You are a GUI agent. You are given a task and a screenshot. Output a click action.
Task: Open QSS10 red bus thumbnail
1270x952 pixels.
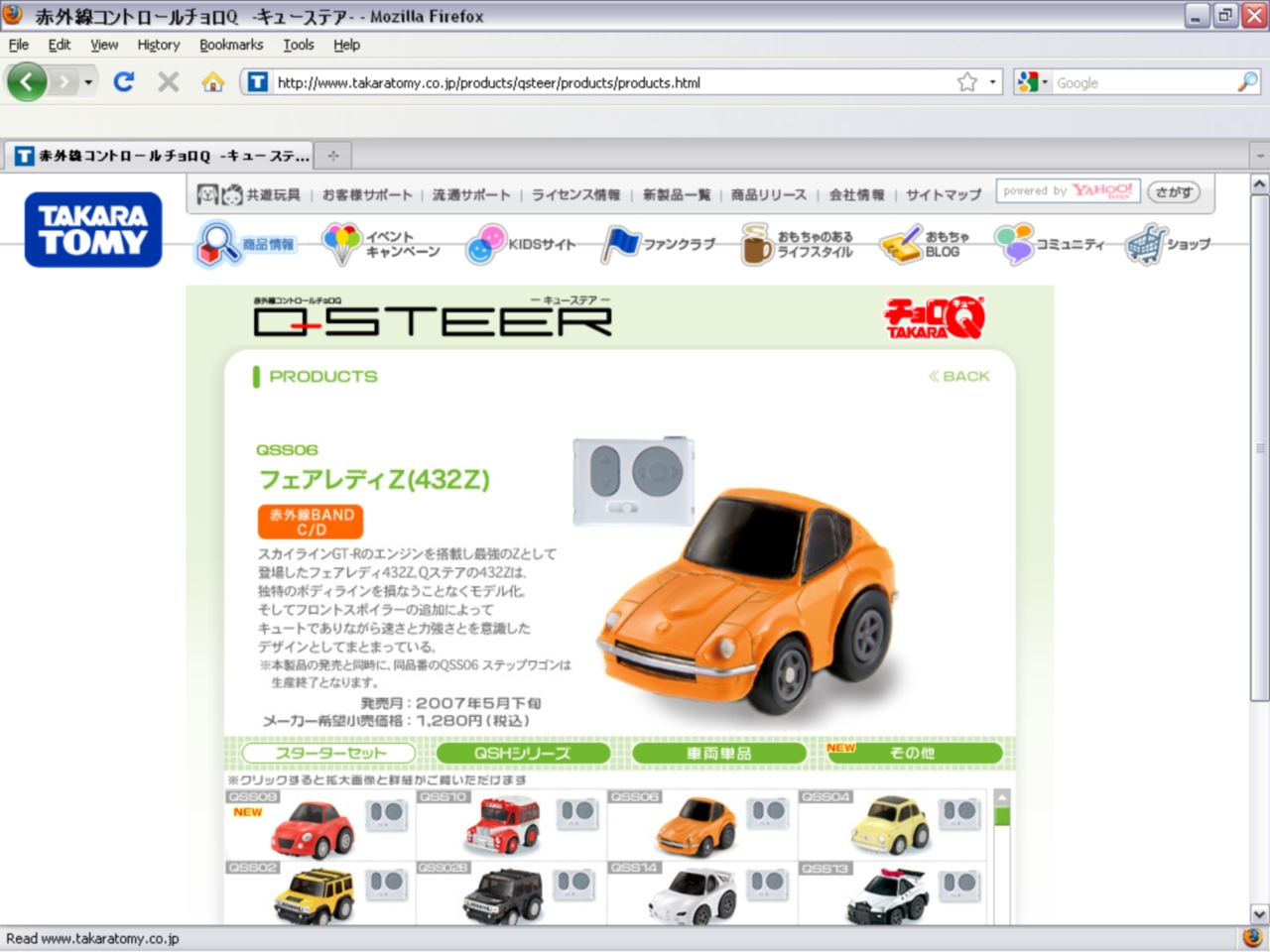tap(504, 825)
